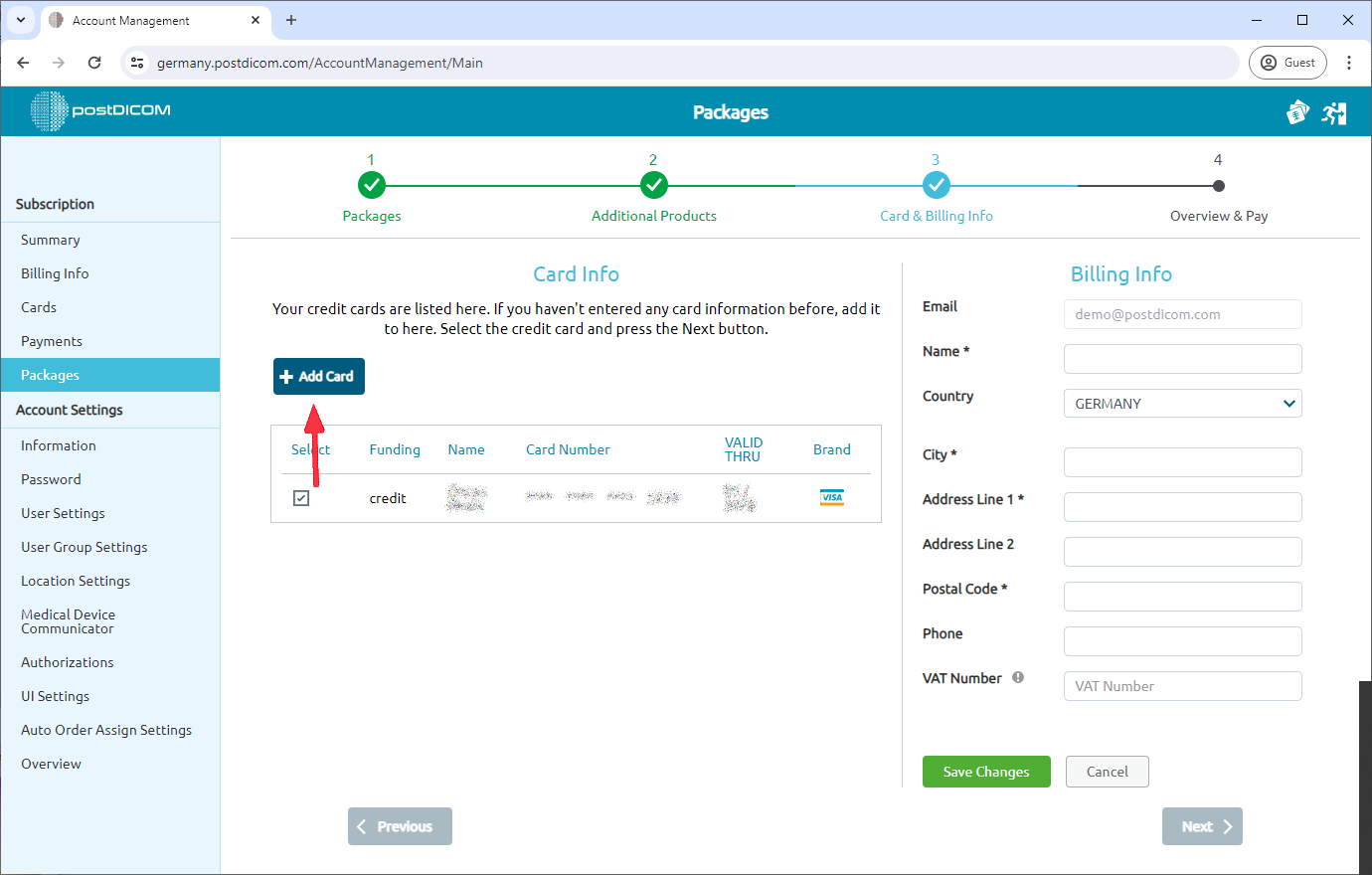1372x875 pixels.
Task: Click the Add Card button
Action: coord(318,376)
